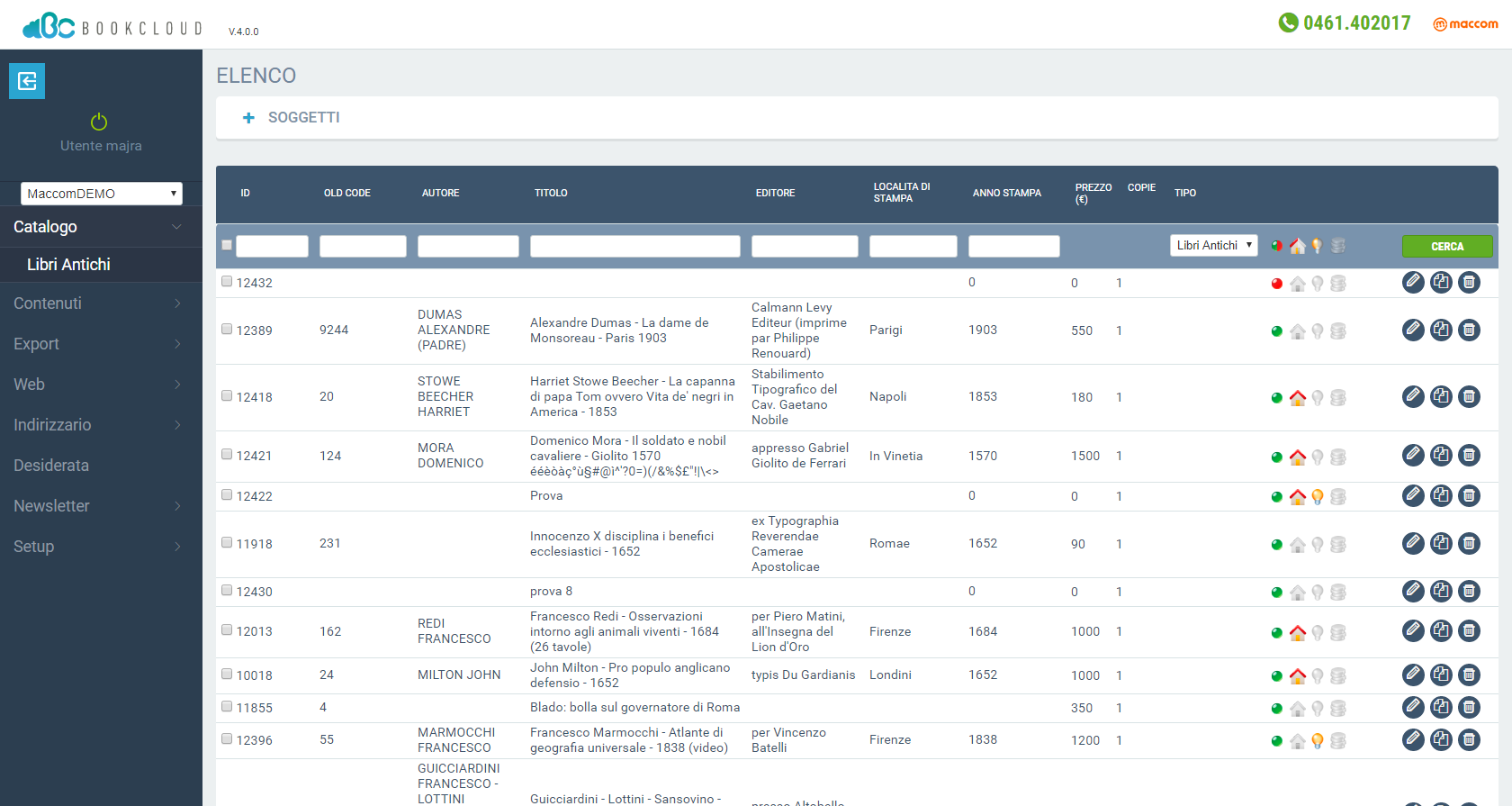Delete the prova 8 record 12430
The width and height of the screenshot is (1512, 806).
(1469, 591)
